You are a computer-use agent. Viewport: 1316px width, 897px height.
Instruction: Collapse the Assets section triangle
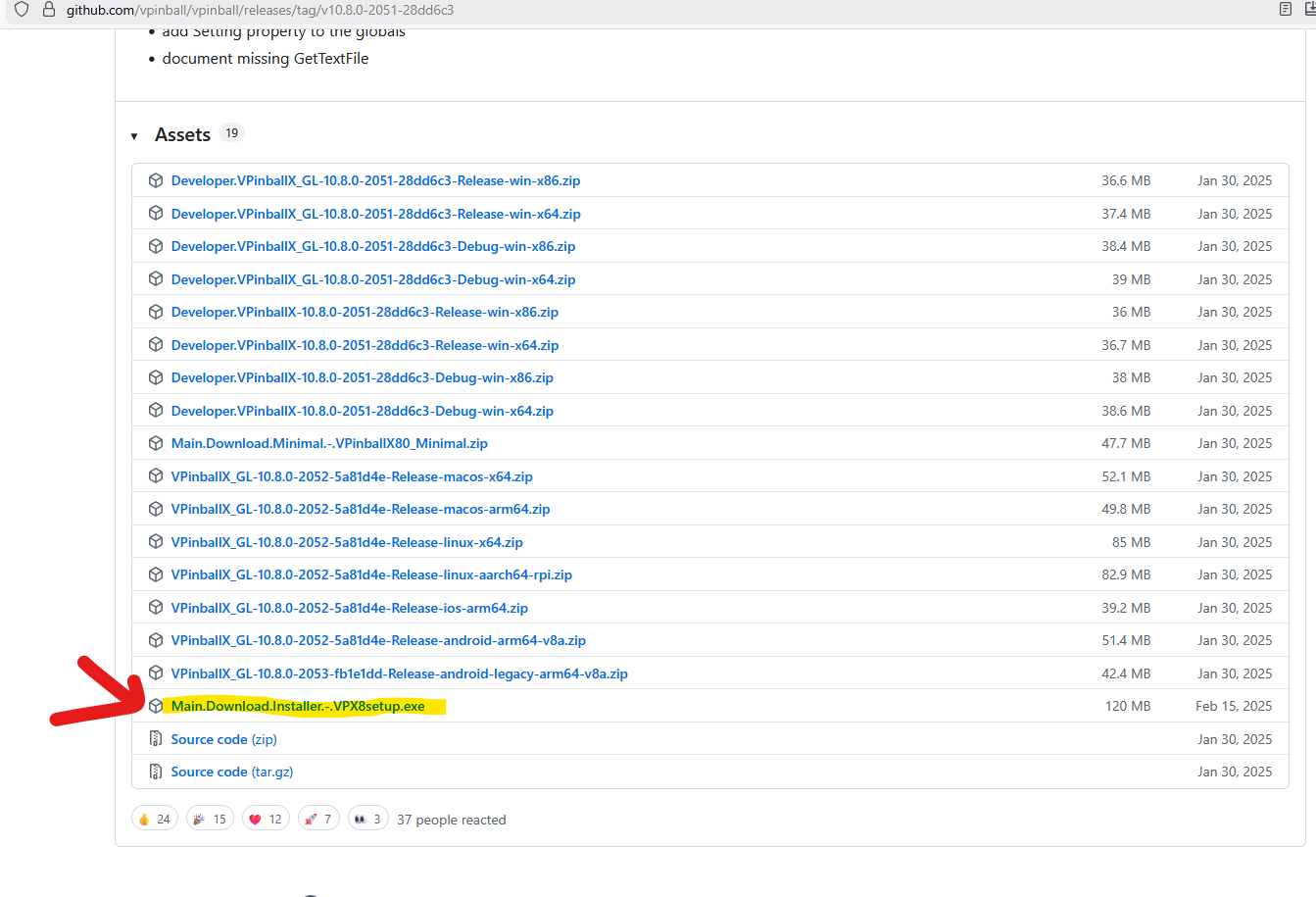pos(134,136)
